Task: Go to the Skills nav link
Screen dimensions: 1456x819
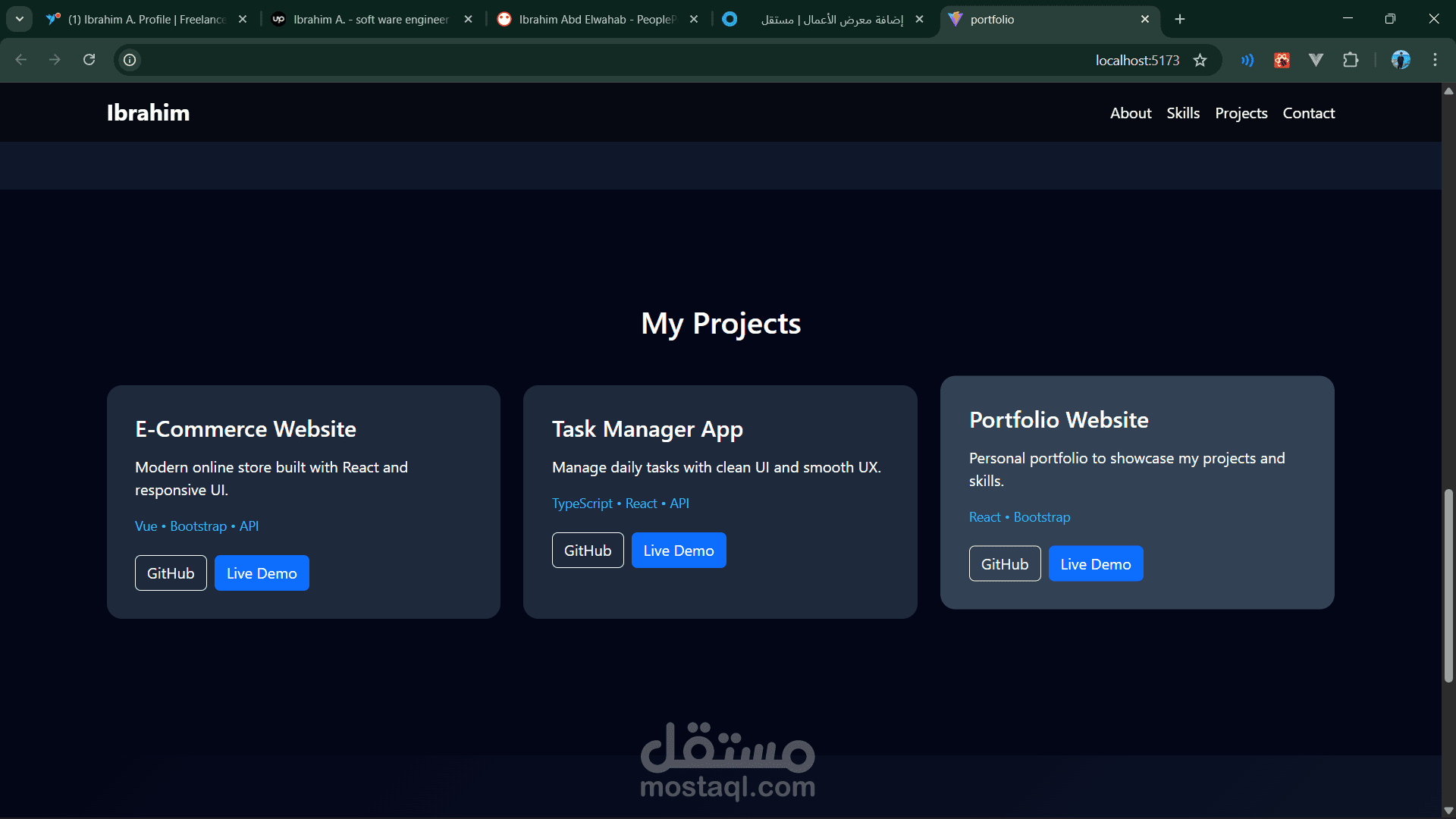Action: 1183,113
